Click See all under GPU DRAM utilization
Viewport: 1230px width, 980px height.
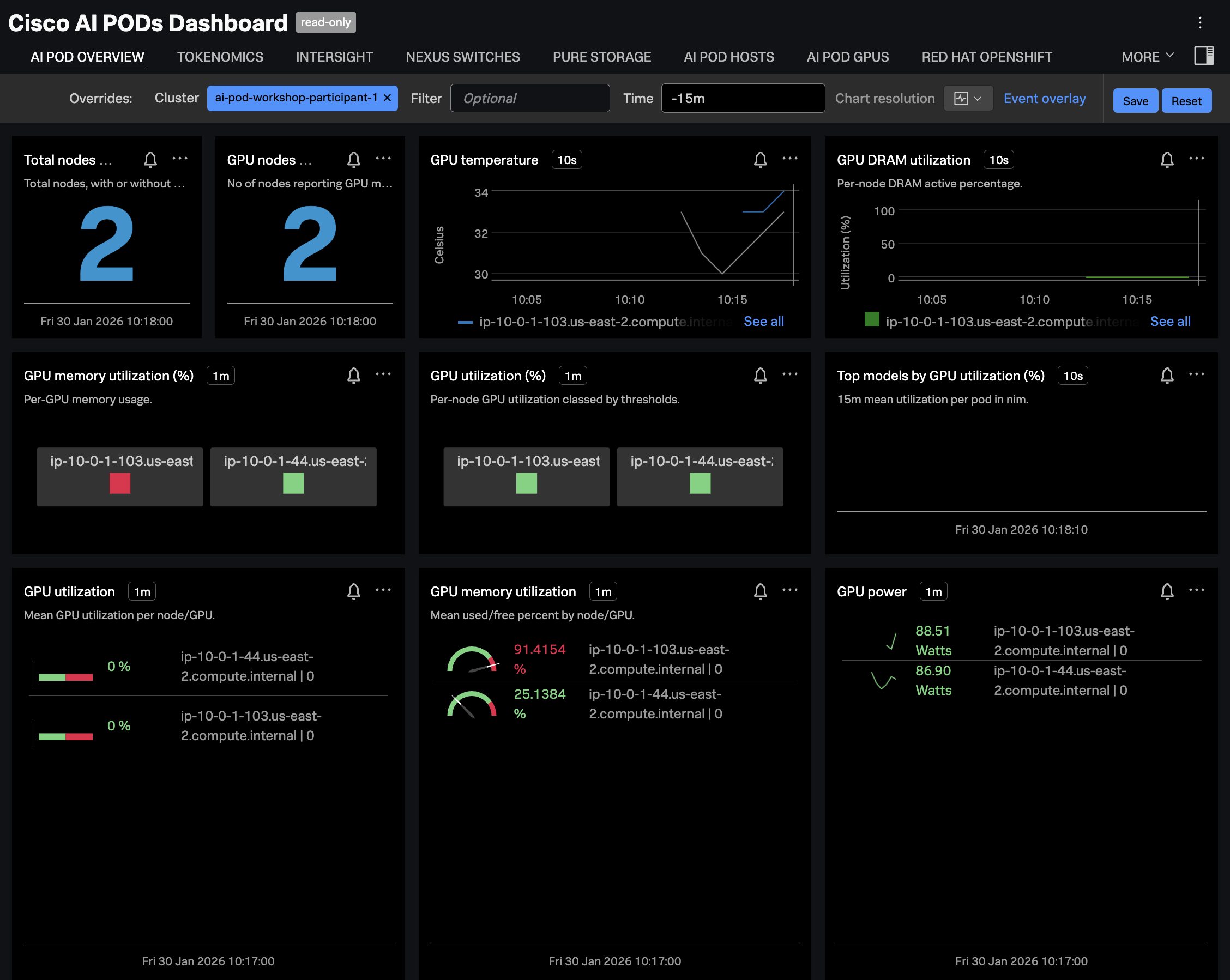coord(1170,321)
